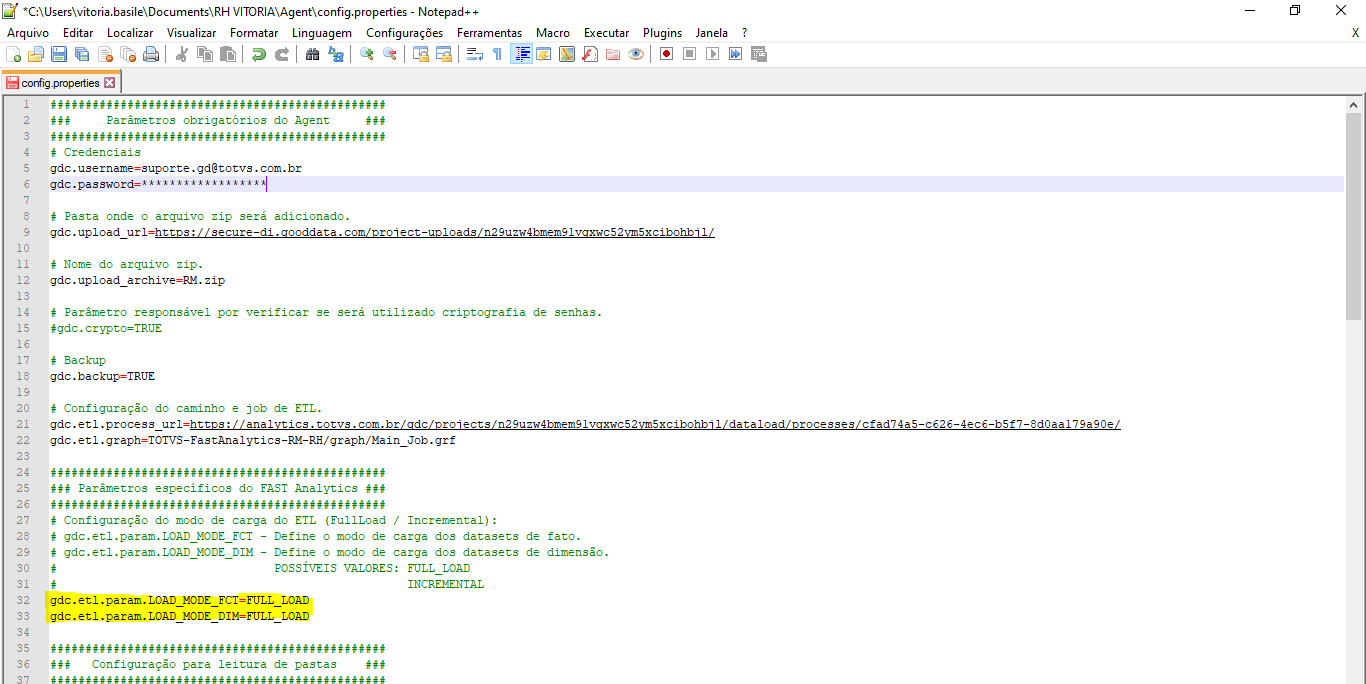Open the Document Map icon
The width and height of the screenshot is (1366, 684).
point(567,54)
